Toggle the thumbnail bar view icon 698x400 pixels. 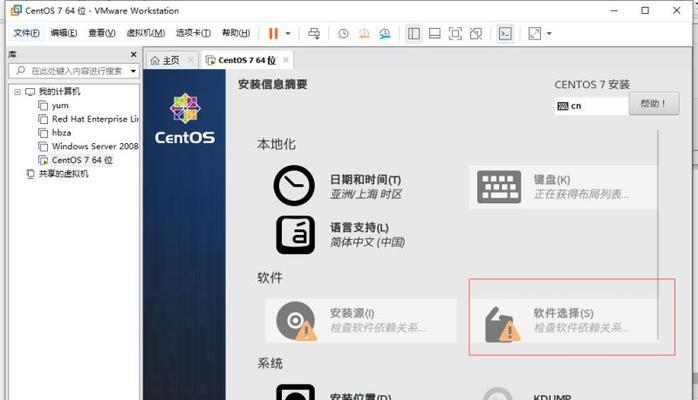[434, 33]
